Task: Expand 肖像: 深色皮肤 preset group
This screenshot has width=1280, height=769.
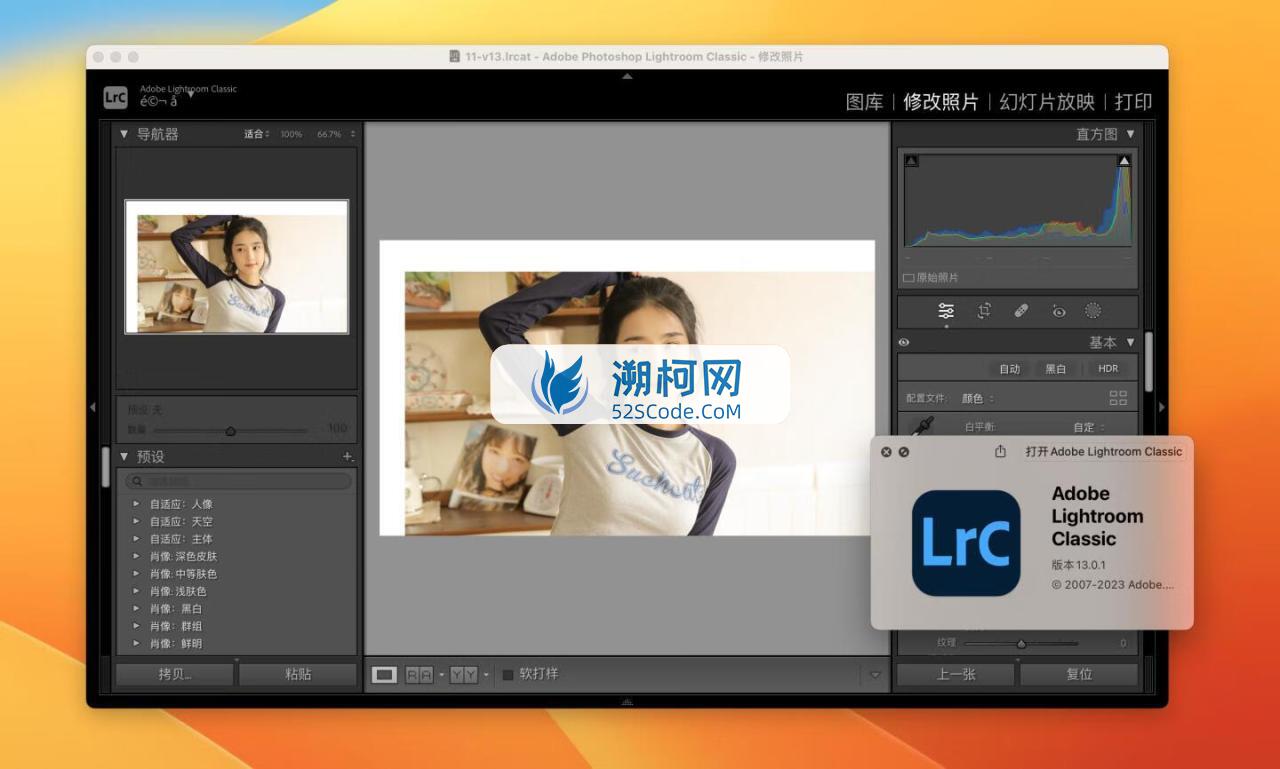Action: point(136,556)
